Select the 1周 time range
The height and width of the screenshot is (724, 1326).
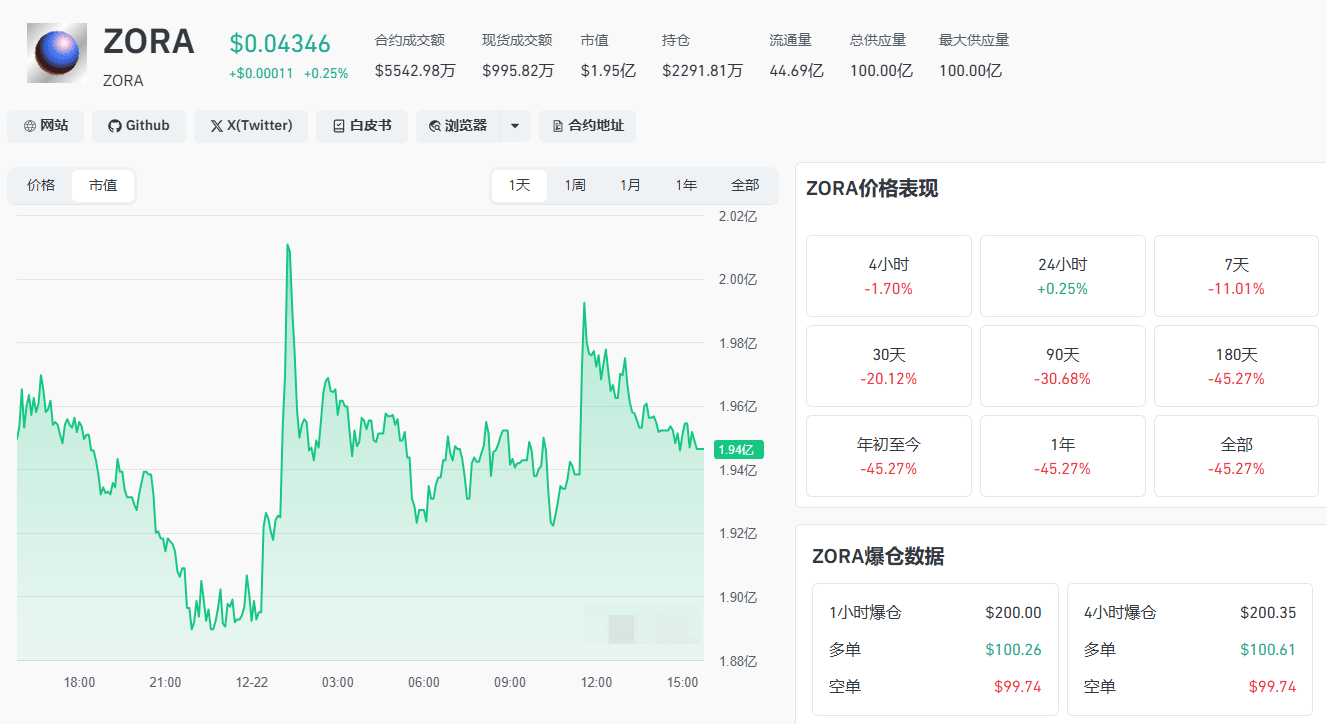(575, 186)
